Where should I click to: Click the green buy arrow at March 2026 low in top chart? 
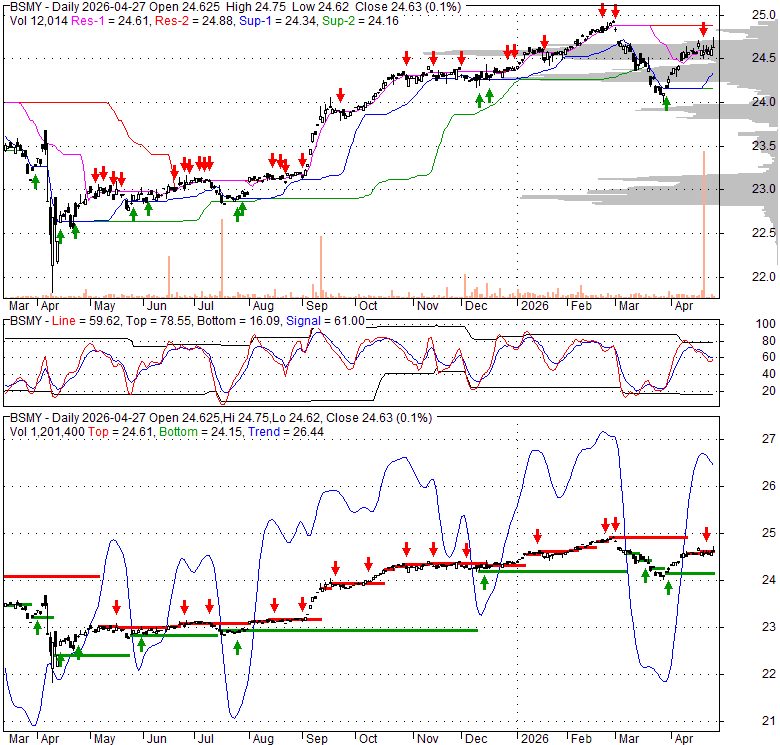tap(667, 103)
